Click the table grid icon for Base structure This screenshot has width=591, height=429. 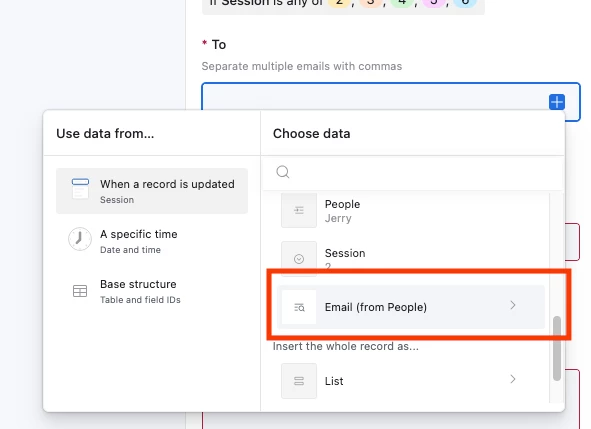point(80,291)
